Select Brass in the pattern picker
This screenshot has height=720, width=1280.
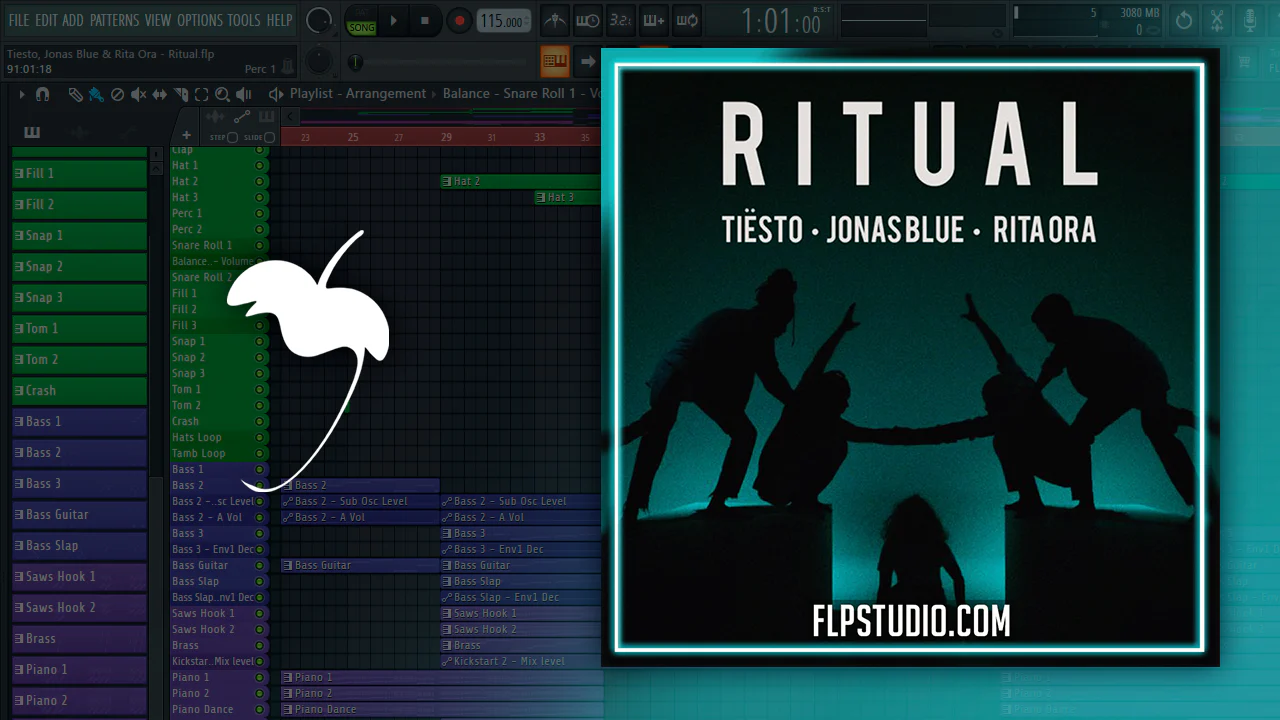pyautogui.click(x=79, y=639)
